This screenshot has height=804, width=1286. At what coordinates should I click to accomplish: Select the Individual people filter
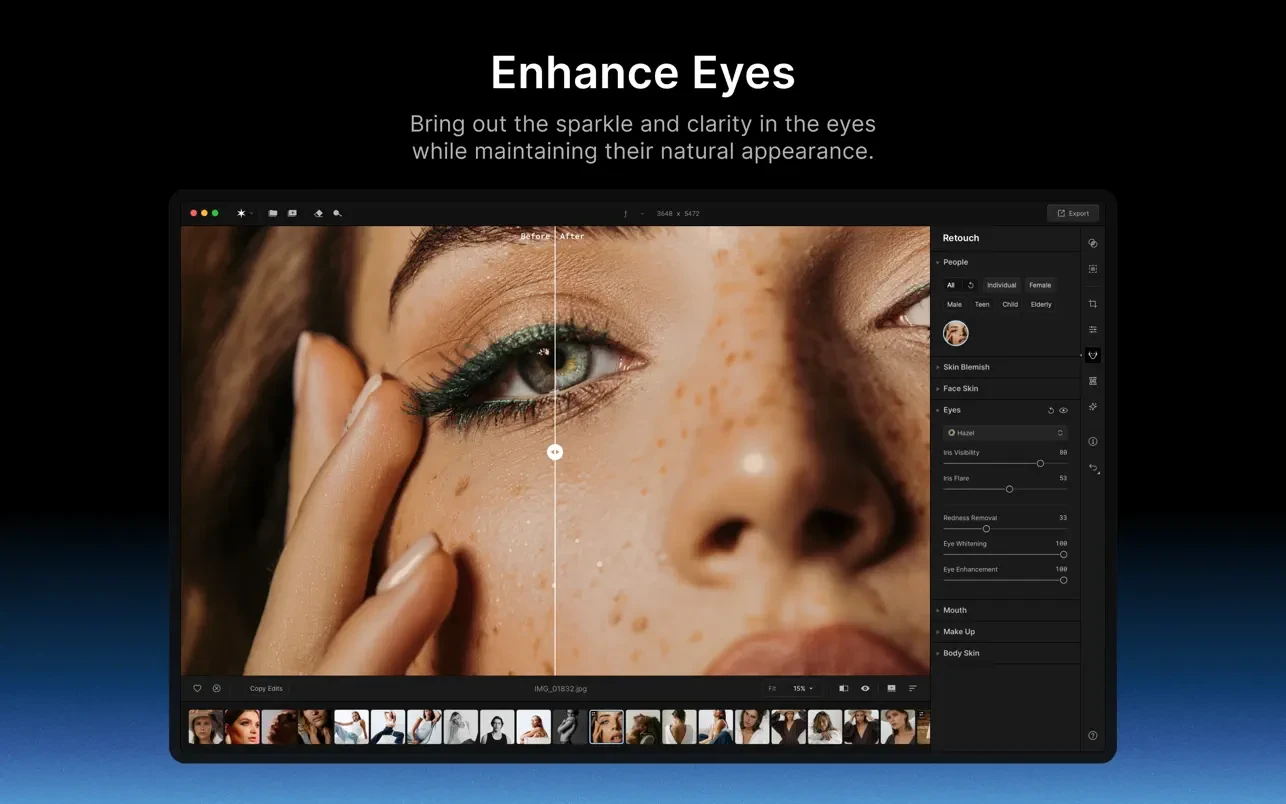pyautogui.click(x=1001, y=285)
